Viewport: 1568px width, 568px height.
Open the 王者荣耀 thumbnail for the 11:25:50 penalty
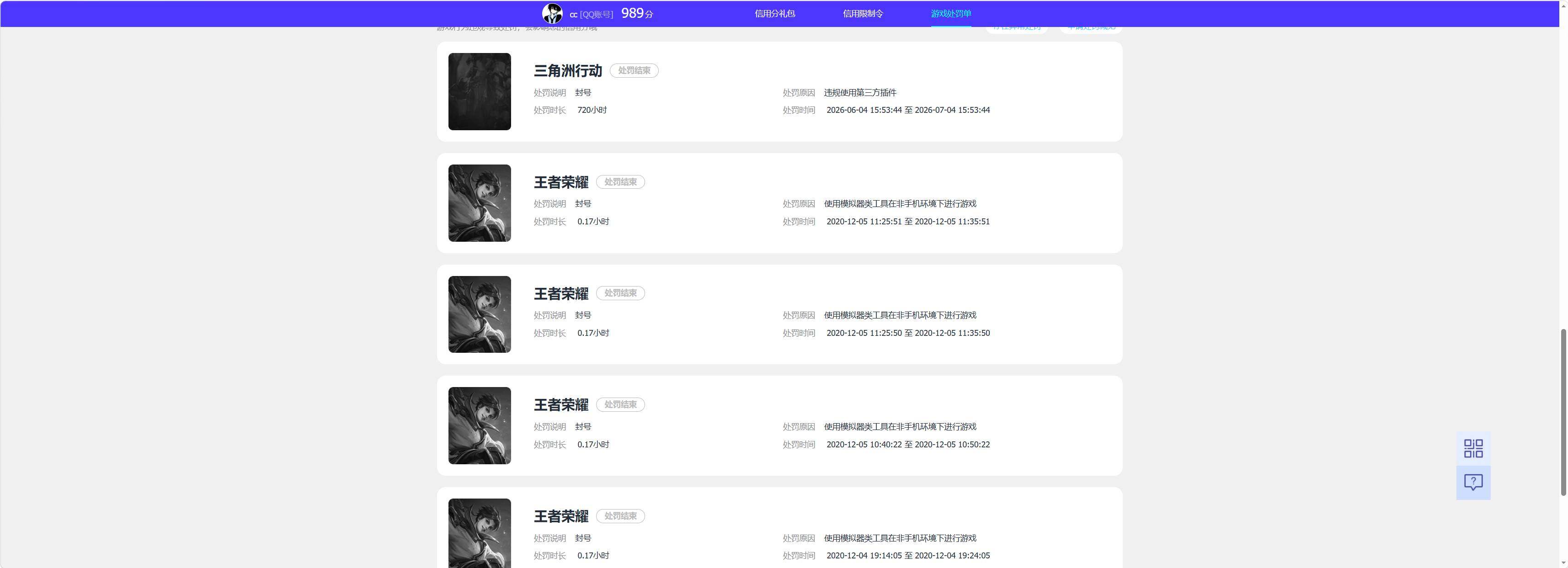pos(480,314)
